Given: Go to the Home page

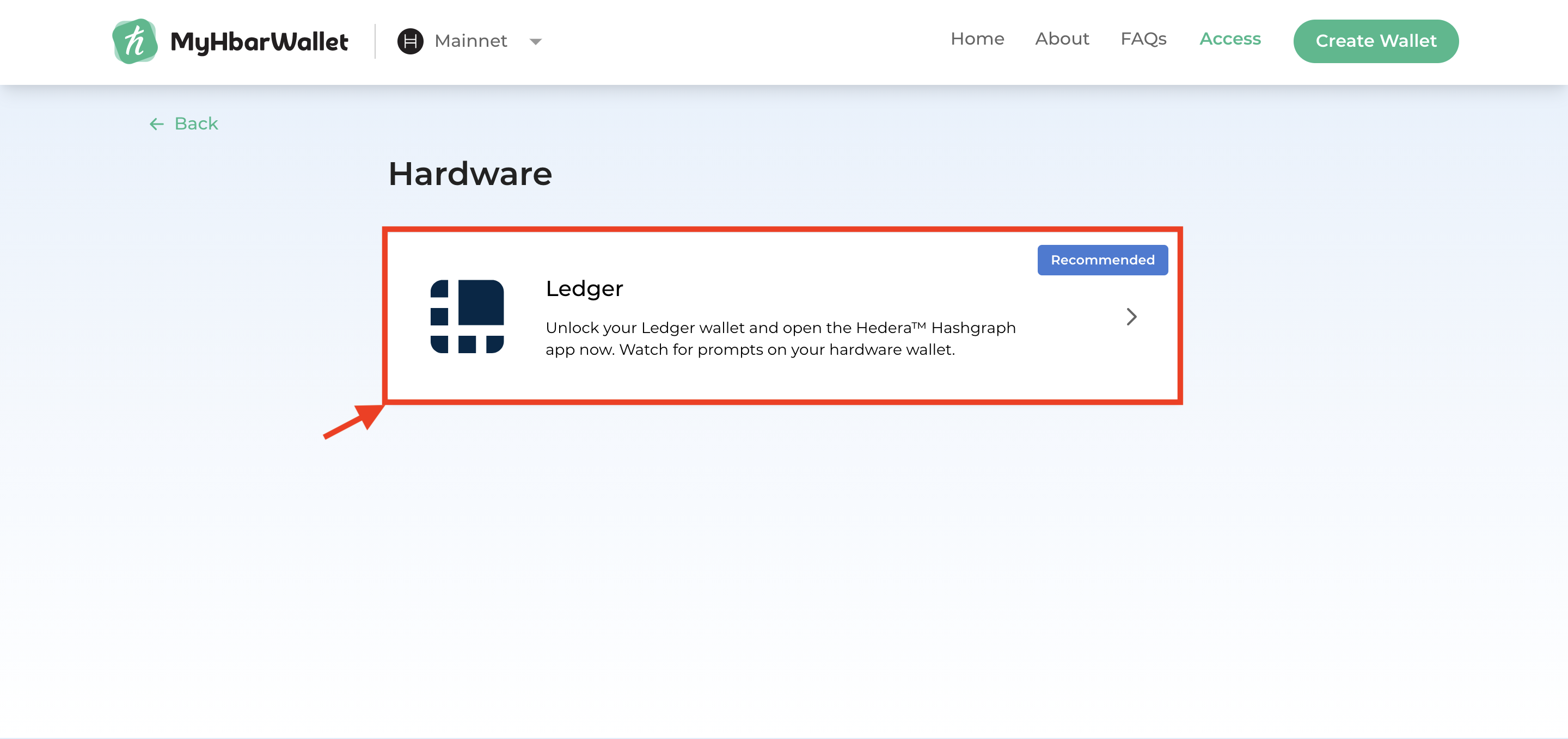Looking at the screenshot, I should pos(977,39).
